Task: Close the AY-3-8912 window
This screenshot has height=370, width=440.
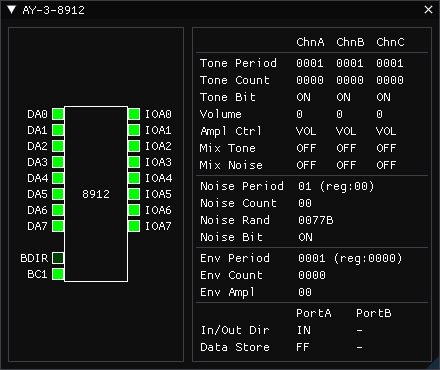Action: coord(428,10)
